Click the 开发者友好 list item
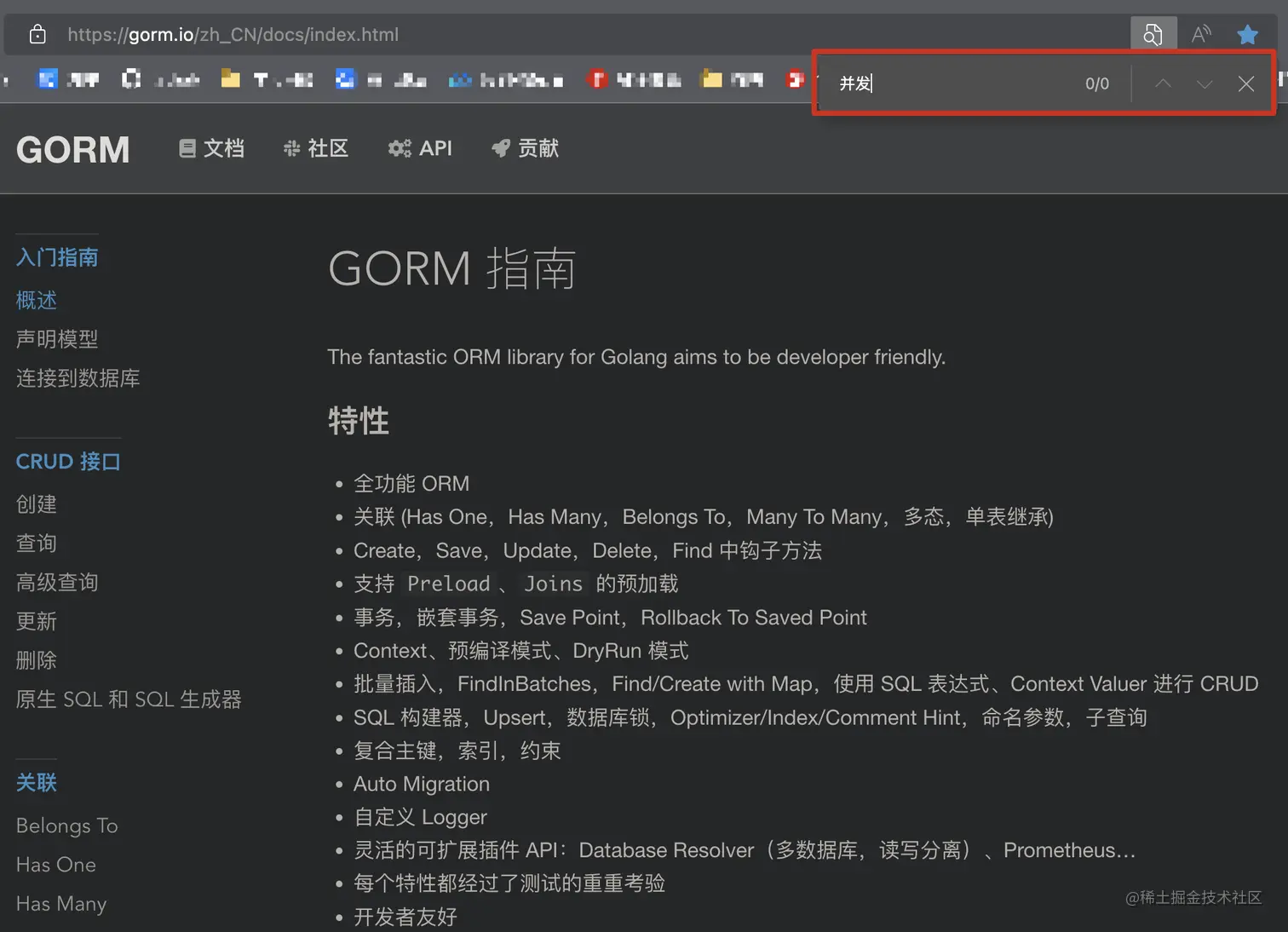 click(x=405, y=917)
